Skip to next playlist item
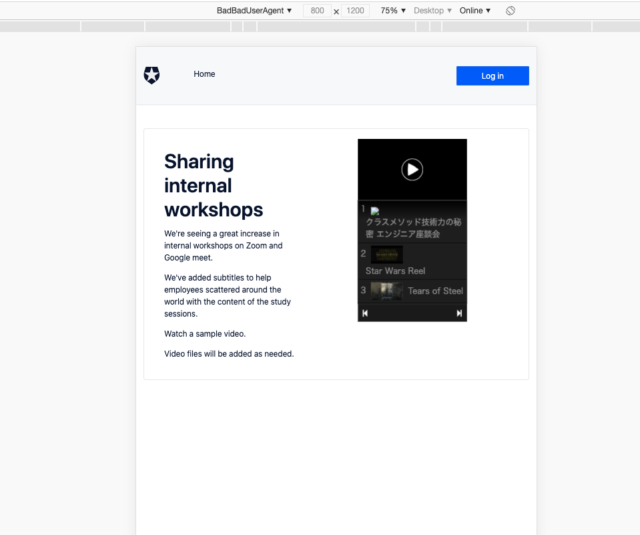The width and height of the screenshot is (640, 535). click(x=459, y=313)
